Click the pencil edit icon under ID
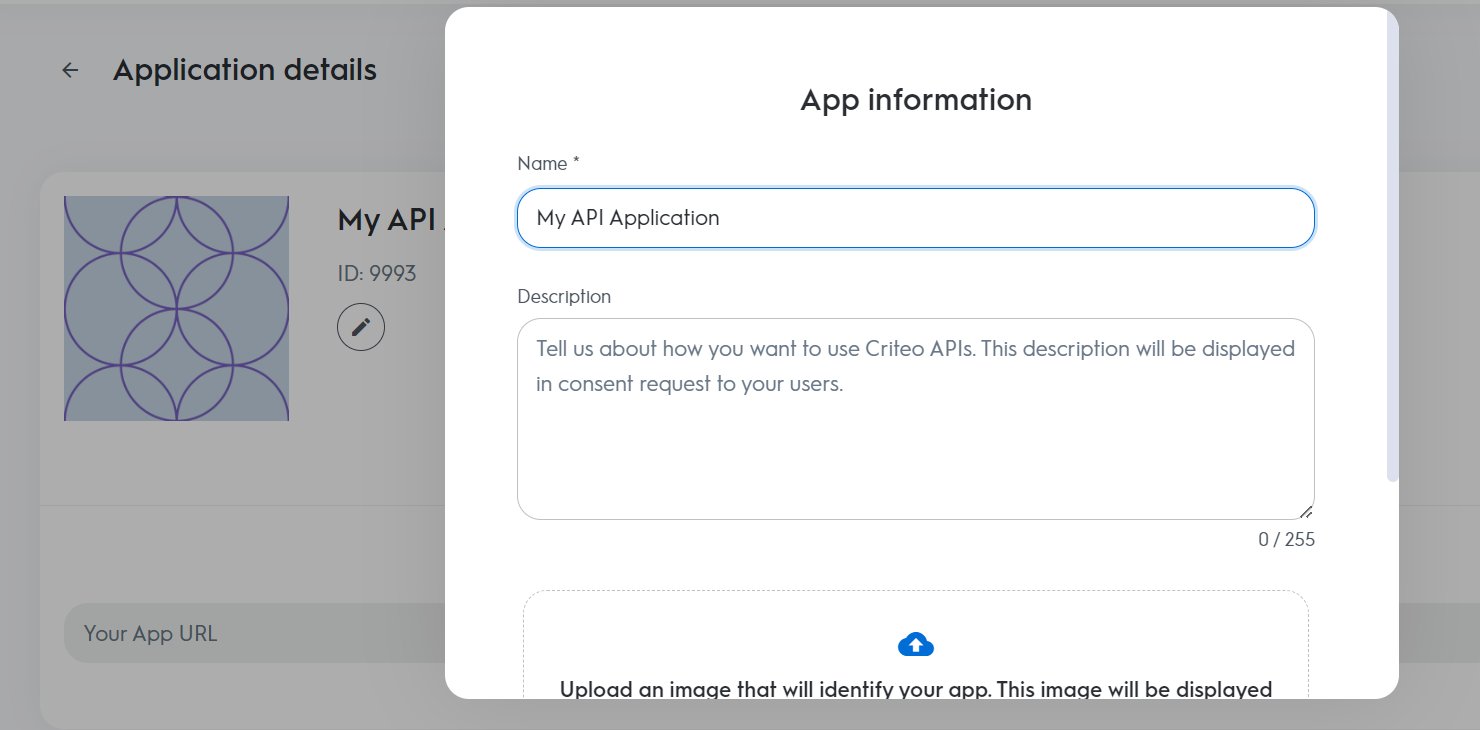 pyautogui.click(x=361, y=327)
